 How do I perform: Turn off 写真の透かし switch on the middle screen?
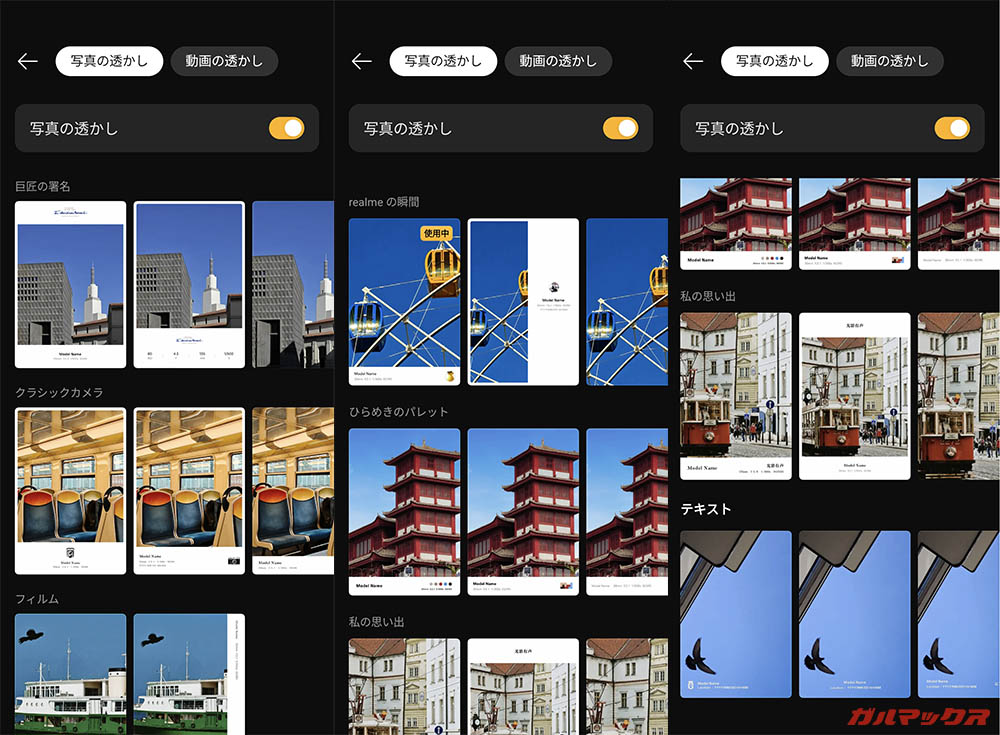coord(620,128)
